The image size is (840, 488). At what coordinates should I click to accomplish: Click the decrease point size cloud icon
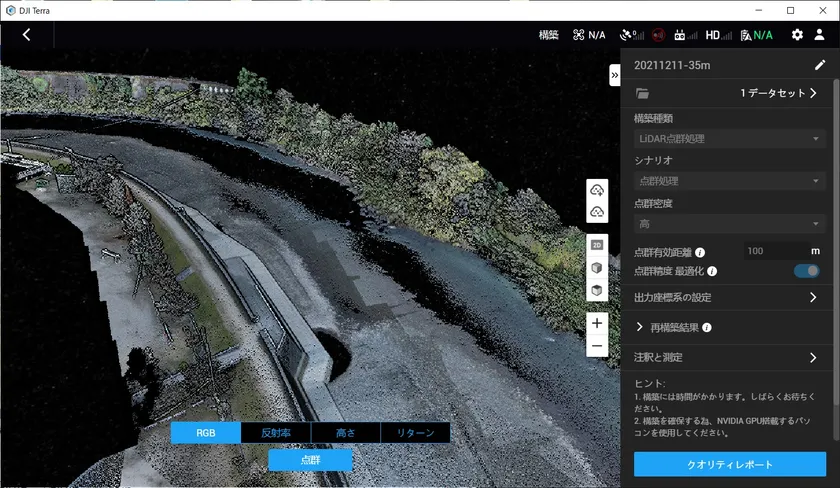597,212
